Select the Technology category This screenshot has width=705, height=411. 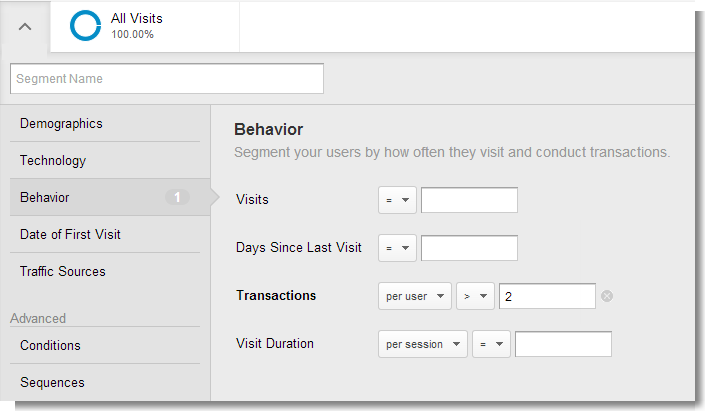click(x=53, y=161)
